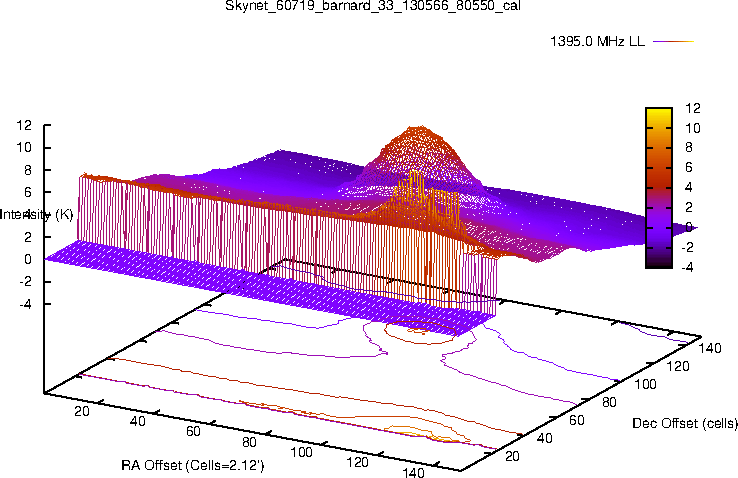Click the color bar gradient scale
The width and height of the screenshot is (738, 478).
pyautogui.click(x=659, y=188)
